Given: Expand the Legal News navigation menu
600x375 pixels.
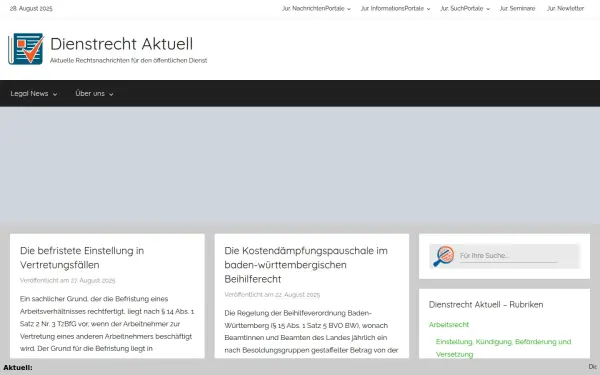Looking at the screenshot, I should pyautogui.click(x=34, y=93).
